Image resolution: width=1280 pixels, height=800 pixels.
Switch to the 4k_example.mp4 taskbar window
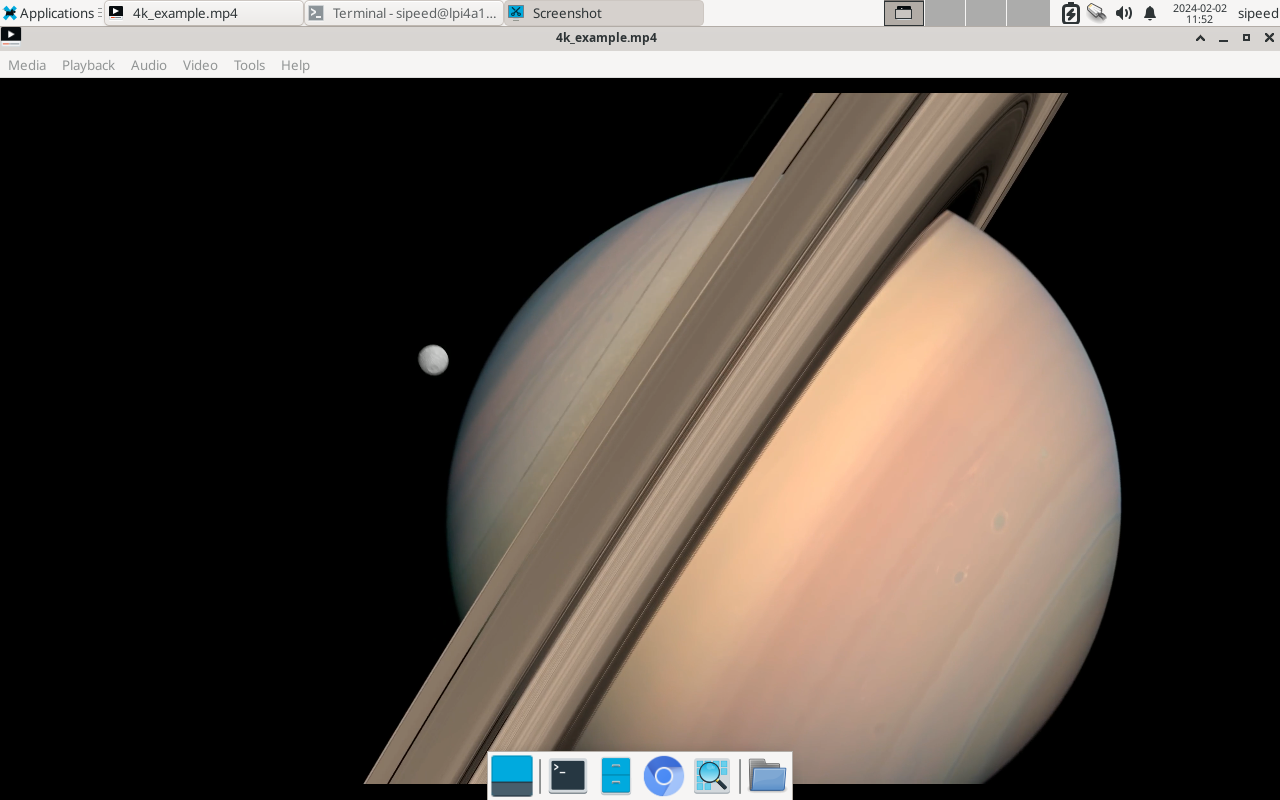(x=204, y=13)
